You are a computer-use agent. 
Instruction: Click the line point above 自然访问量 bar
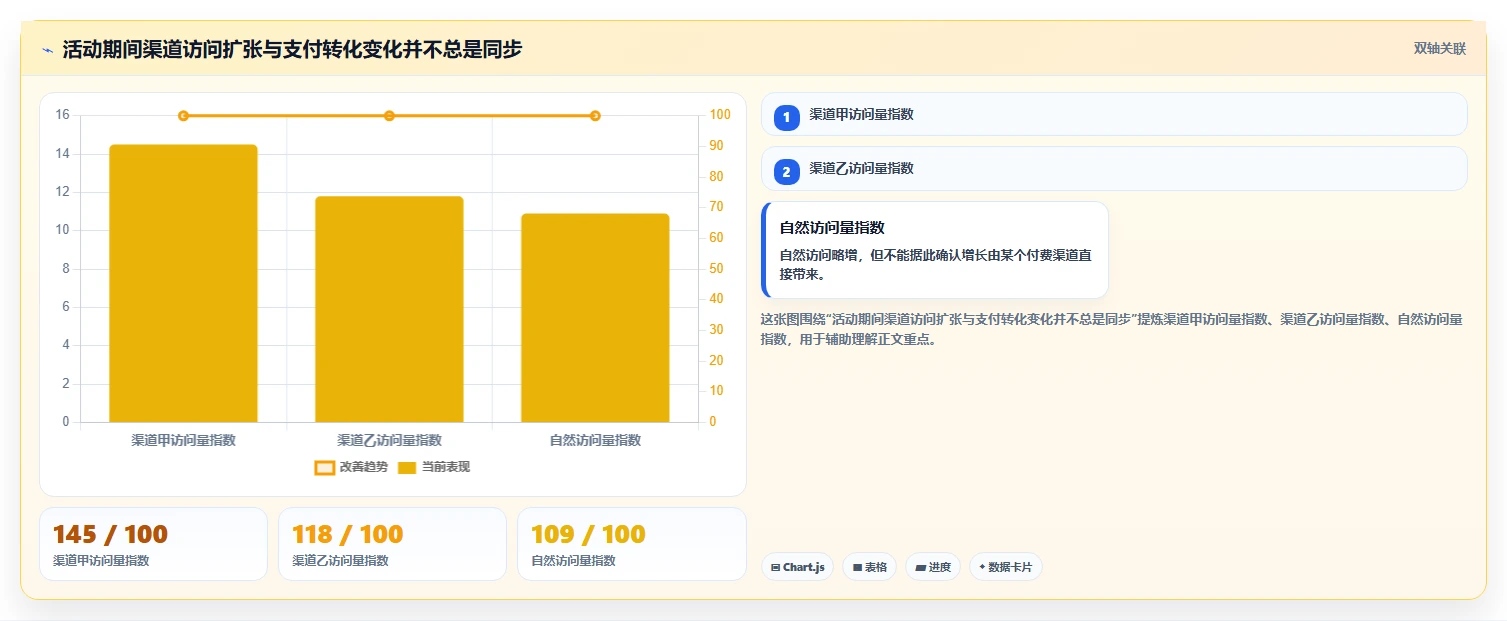595,116
